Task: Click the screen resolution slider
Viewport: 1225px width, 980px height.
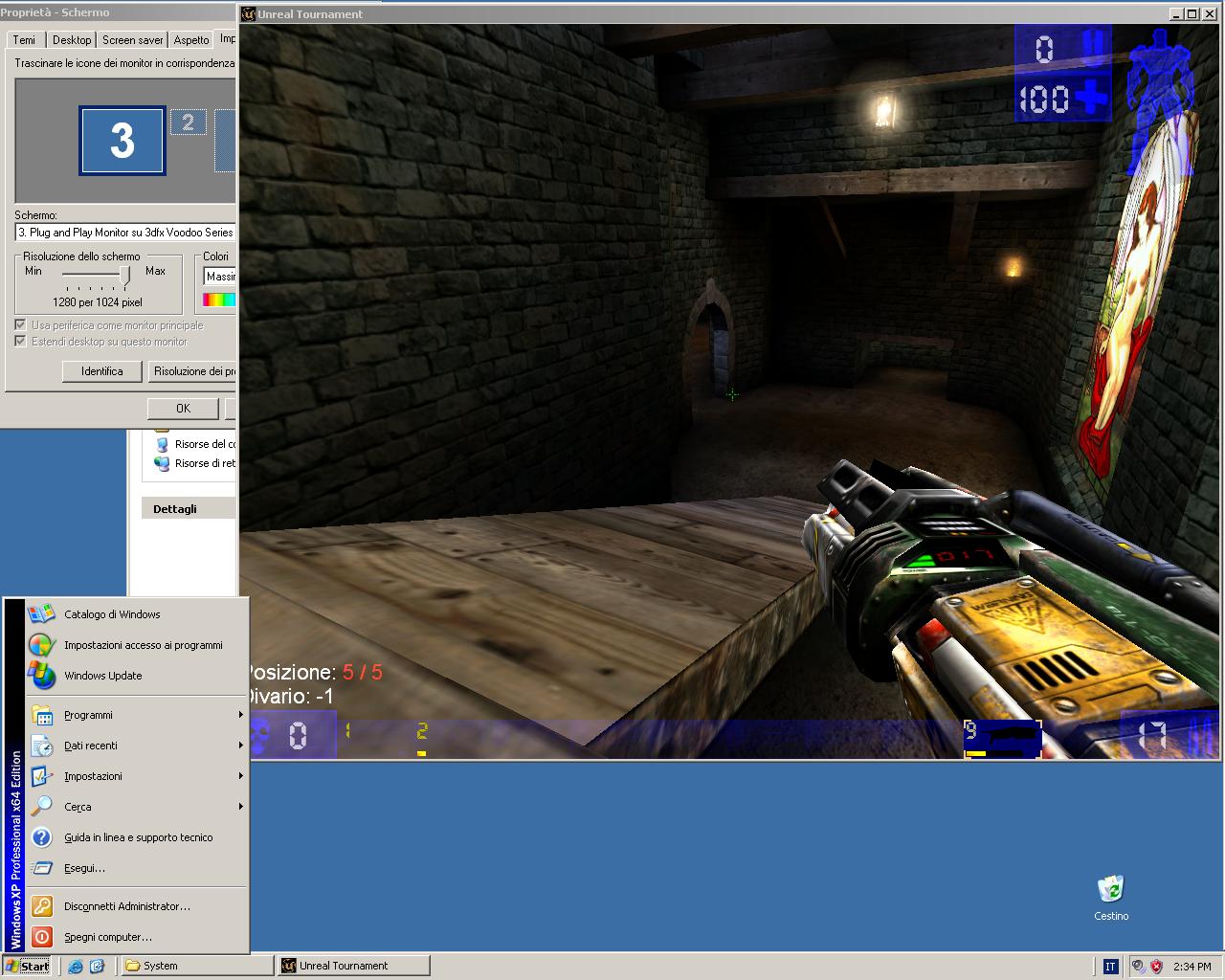Action: pyautogui.click(x=125, y=276)
